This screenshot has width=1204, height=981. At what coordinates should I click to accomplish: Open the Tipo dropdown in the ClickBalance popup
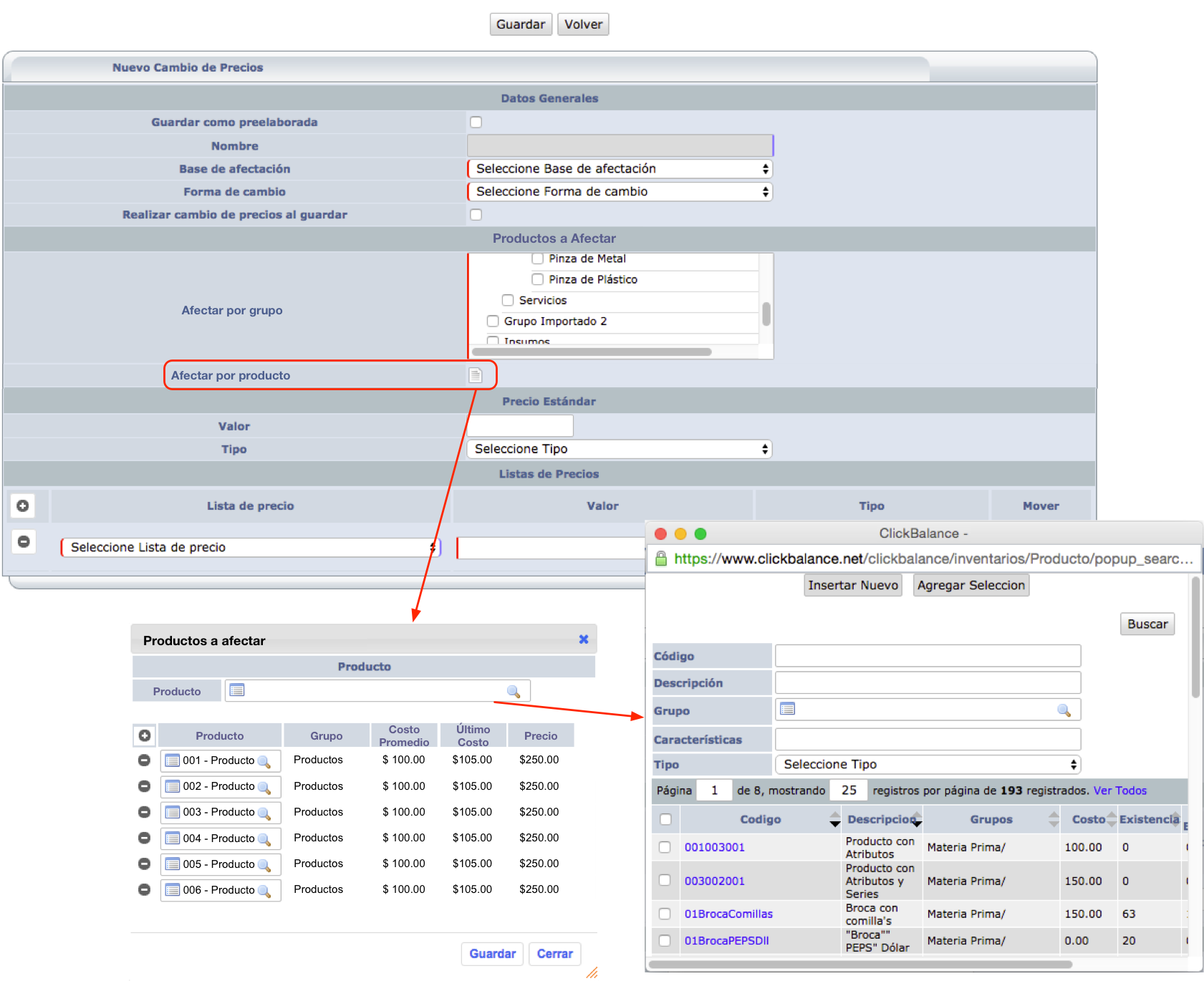click(x=928, y=764)
